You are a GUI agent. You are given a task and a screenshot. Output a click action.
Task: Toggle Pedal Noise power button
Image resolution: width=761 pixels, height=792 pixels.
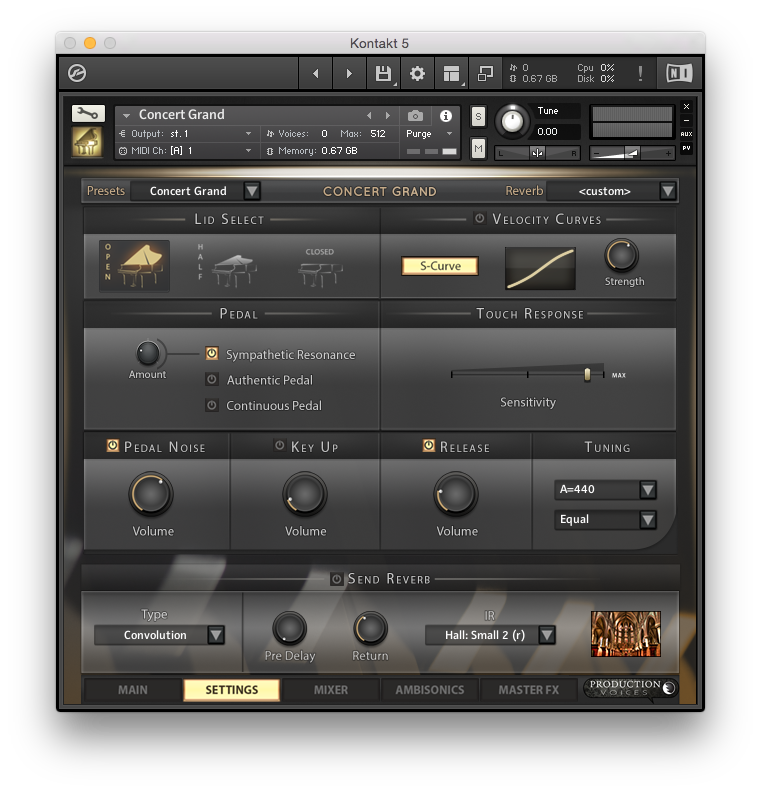click(x=113, y=446)
